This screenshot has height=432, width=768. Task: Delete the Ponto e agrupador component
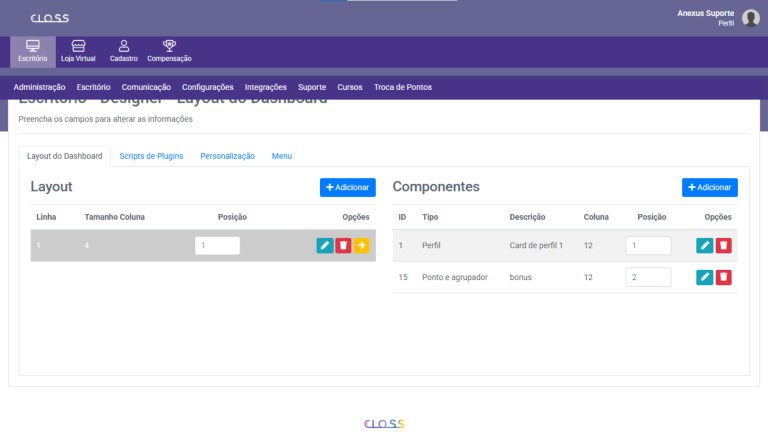pos(723,277)
